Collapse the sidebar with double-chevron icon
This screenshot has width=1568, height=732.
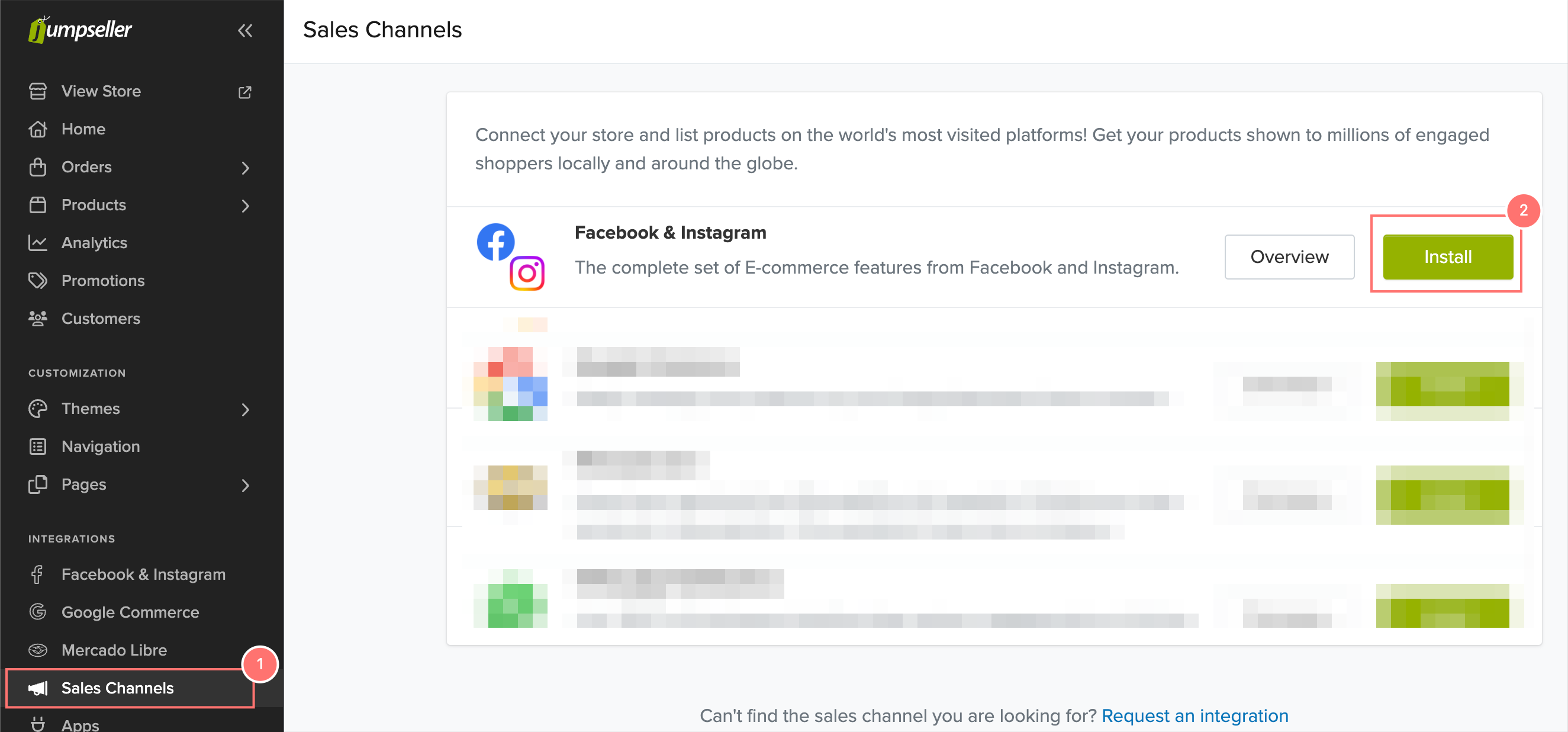[244, 30]
